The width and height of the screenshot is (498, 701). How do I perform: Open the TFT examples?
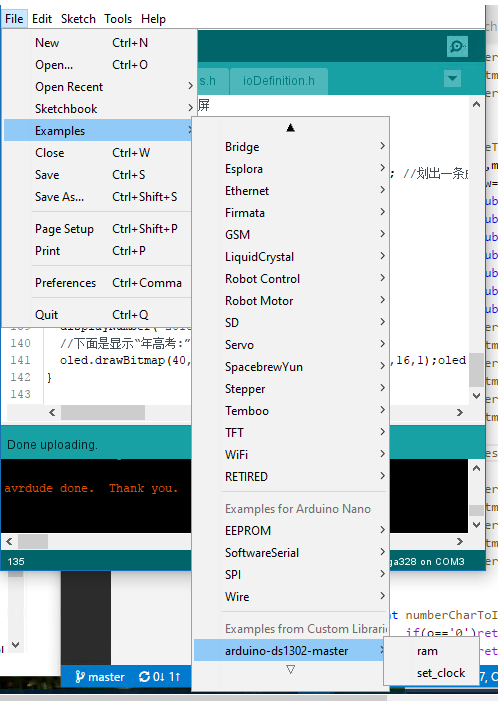click(x=291, y=433)
